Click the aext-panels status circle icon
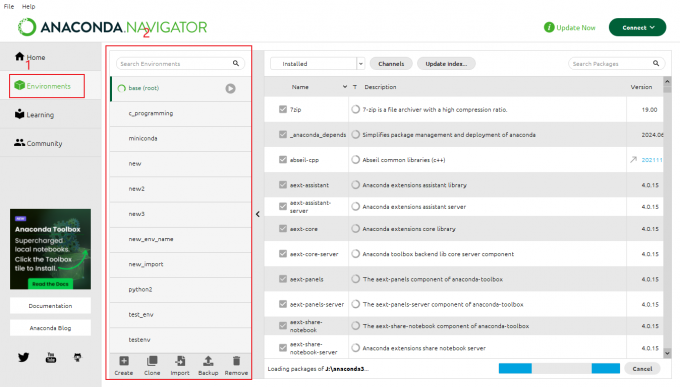 click(x=356, y=279)
